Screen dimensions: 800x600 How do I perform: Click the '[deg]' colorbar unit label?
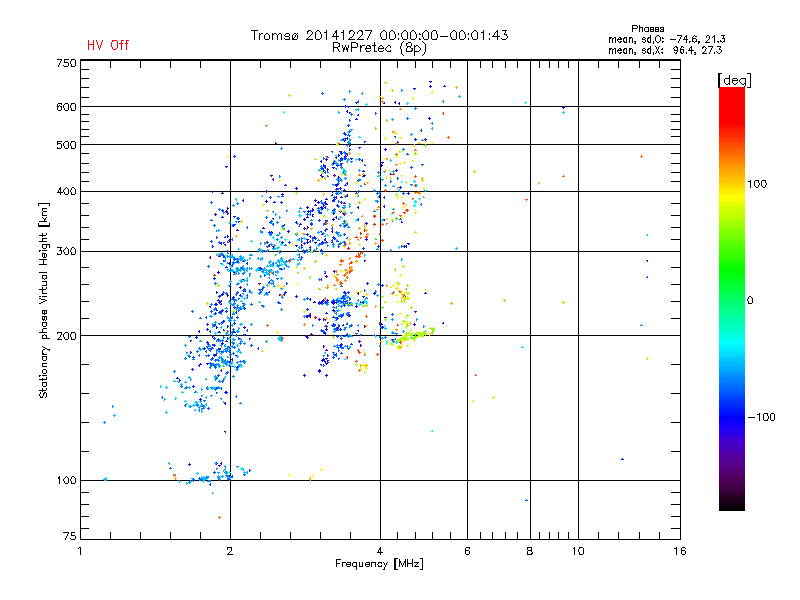pos(734,80)
